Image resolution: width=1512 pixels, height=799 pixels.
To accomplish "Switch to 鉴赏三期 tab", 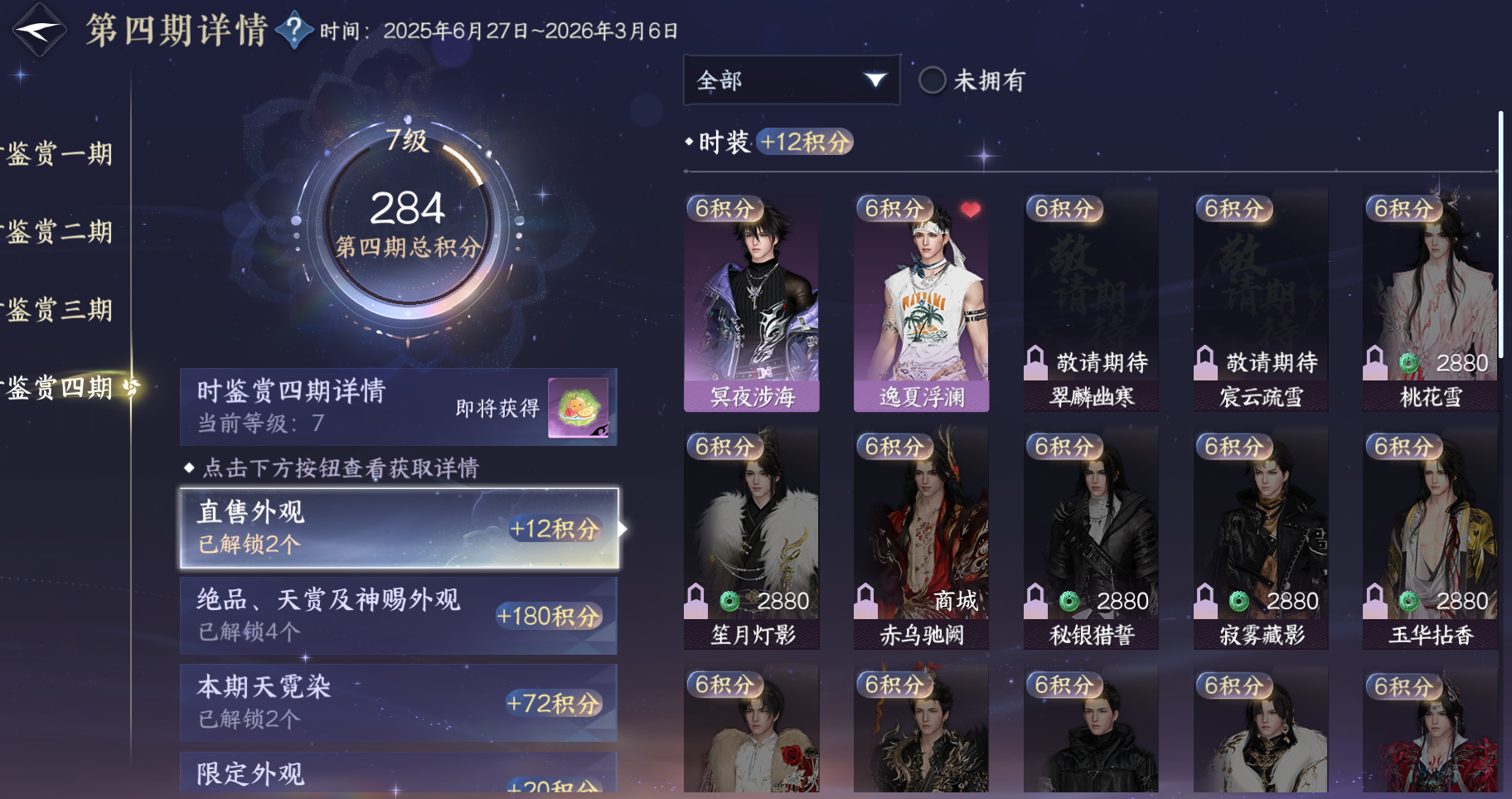I will pyautogui.click(x=58, y=310).
